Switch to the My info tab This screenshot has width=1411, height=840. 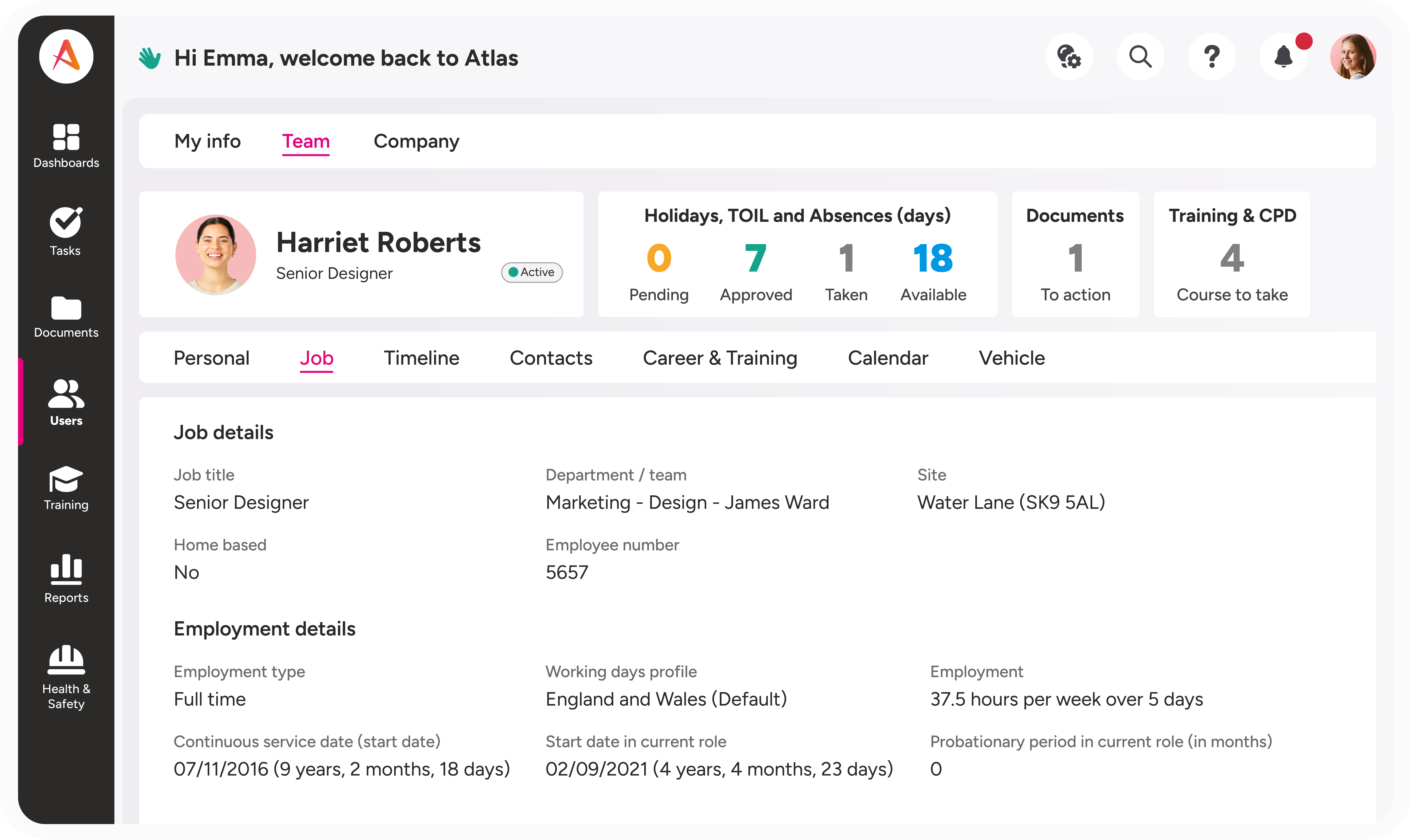[x=207, y=141]
